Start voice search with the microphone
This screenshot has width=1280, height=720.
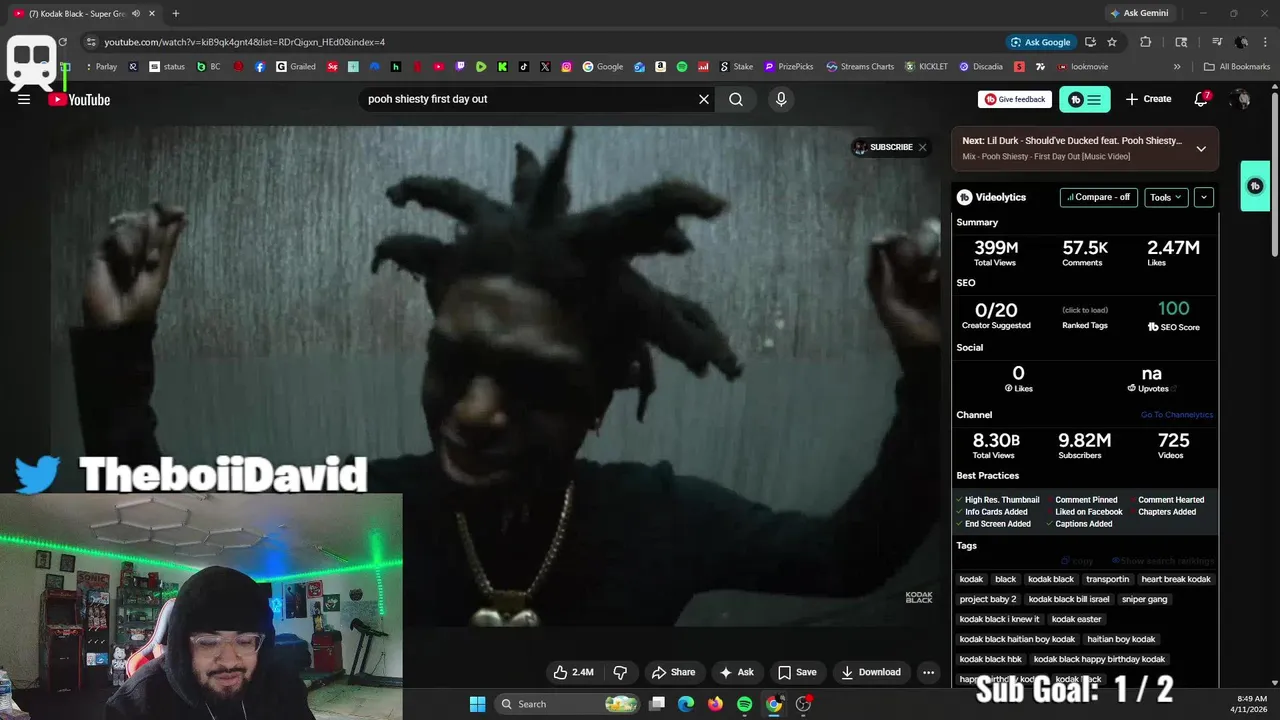(x=781, y=99)
